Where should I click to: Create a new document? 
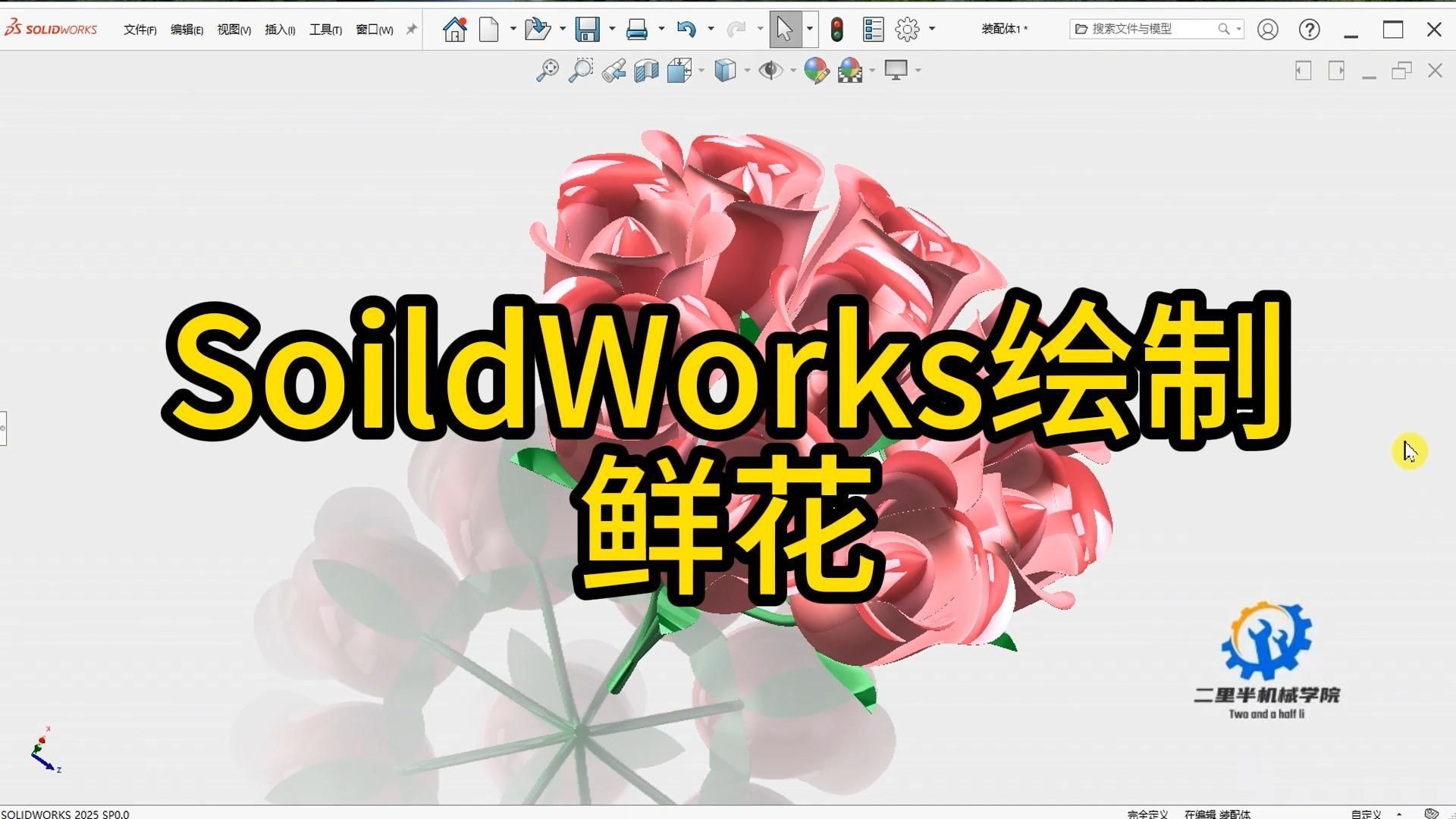coord(489,30)
